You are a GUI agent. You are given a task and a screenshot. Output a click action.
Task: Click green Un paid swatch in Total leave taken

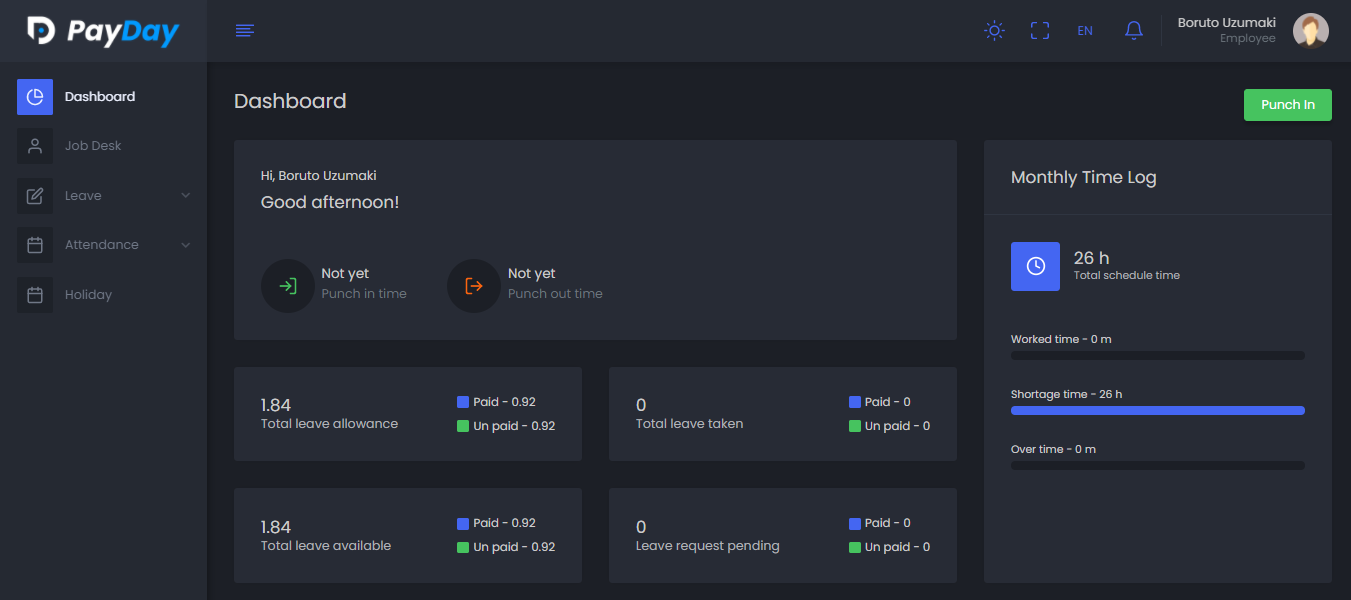(x=855, y=426)
